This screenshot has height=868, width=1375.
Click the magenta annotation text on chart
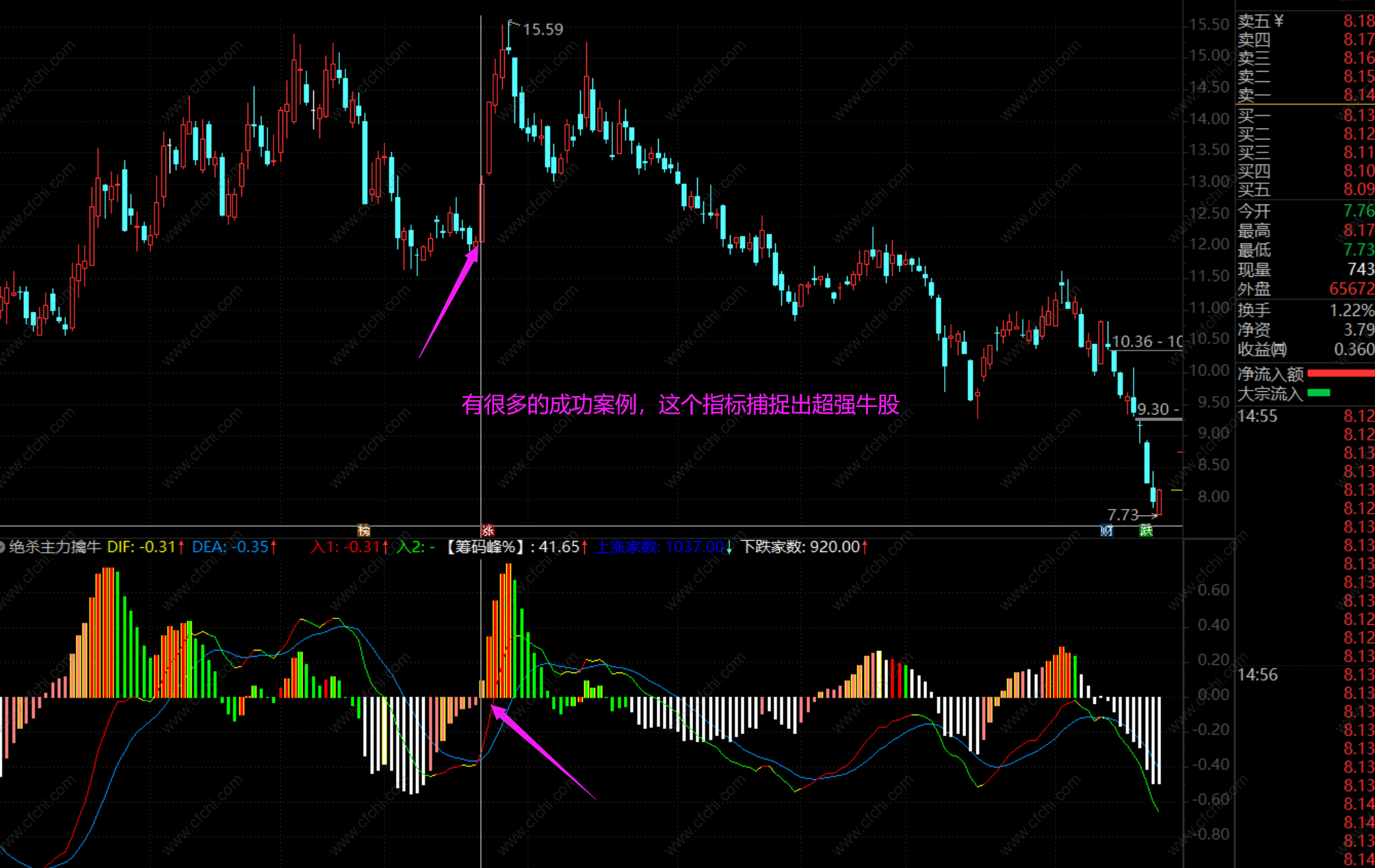[680, 404]
